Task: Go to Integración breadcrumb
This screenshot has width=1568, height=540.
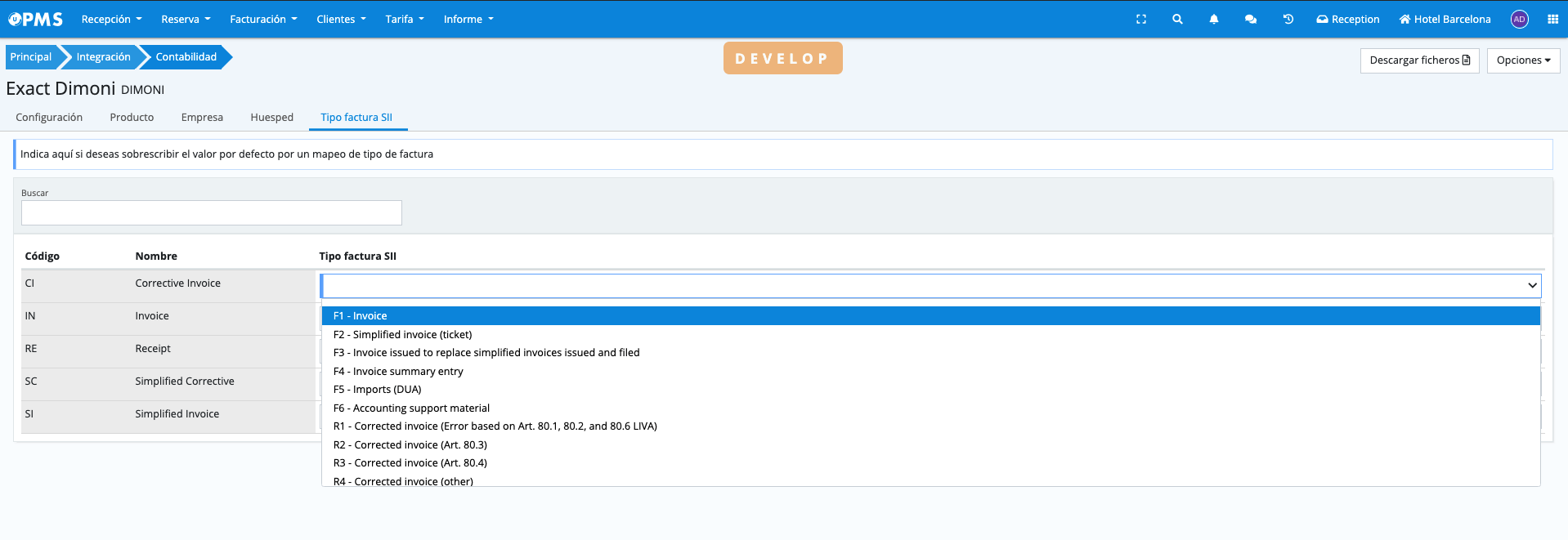Action: coord(103,57)
